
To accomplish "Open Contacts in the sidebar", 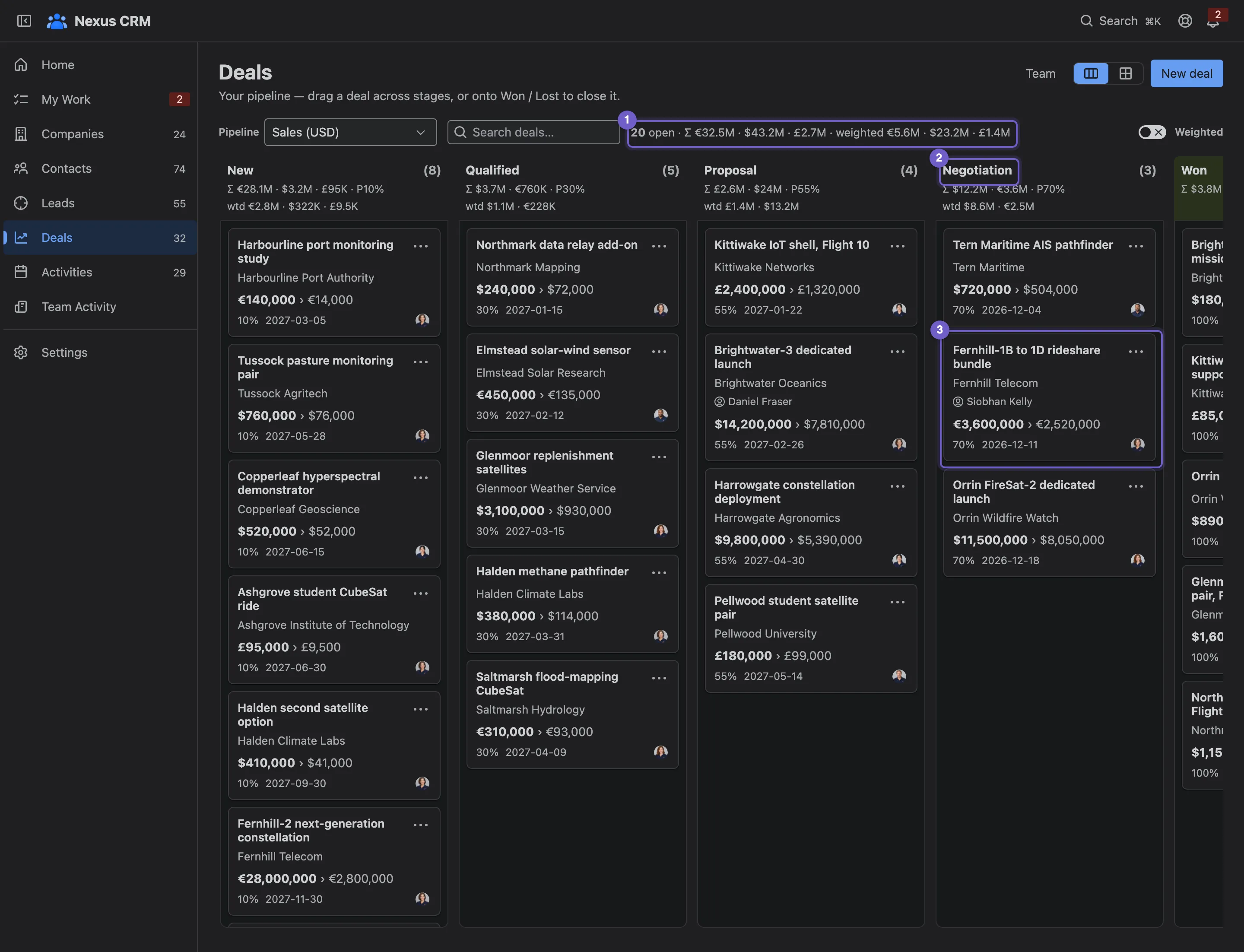I will coord(100,168).
